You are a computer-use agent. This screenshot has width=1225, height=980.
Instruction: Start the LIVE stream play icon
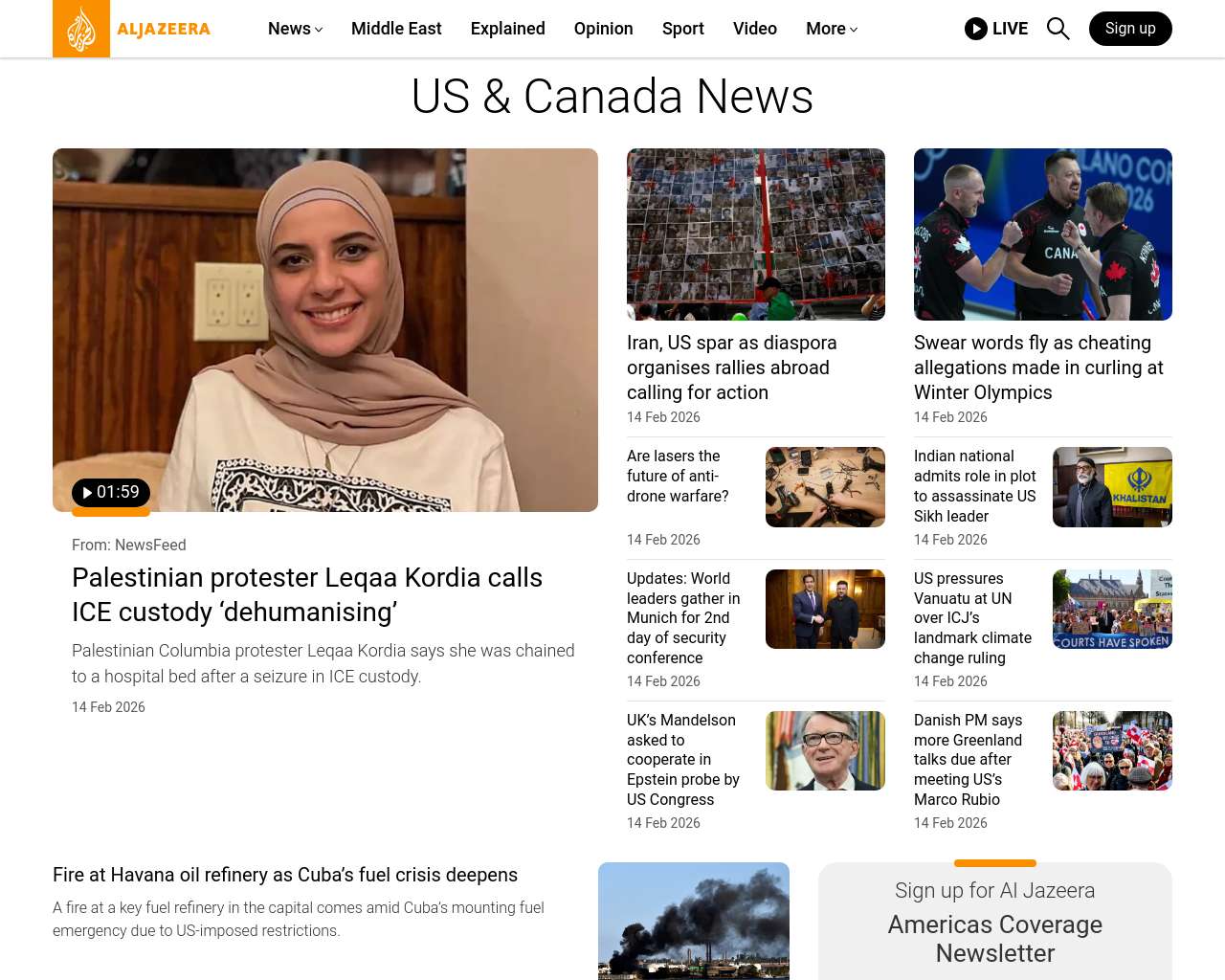coord(976,29)
